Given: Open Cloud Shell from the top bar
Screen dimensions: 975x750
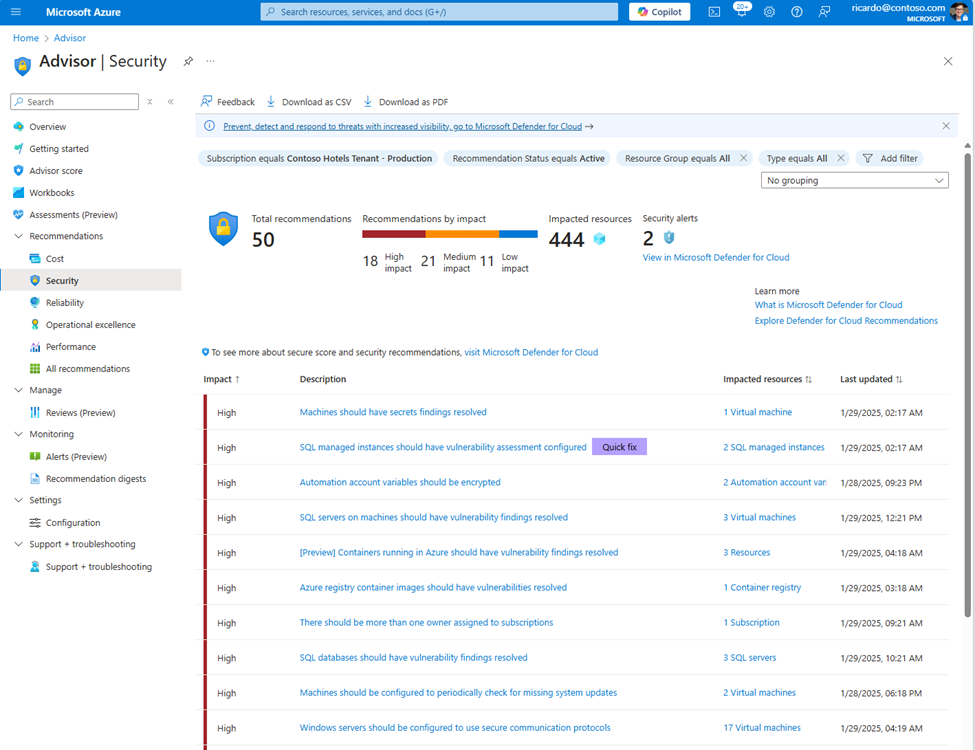Looking at the screenshot, I should [x=714, y=12].
